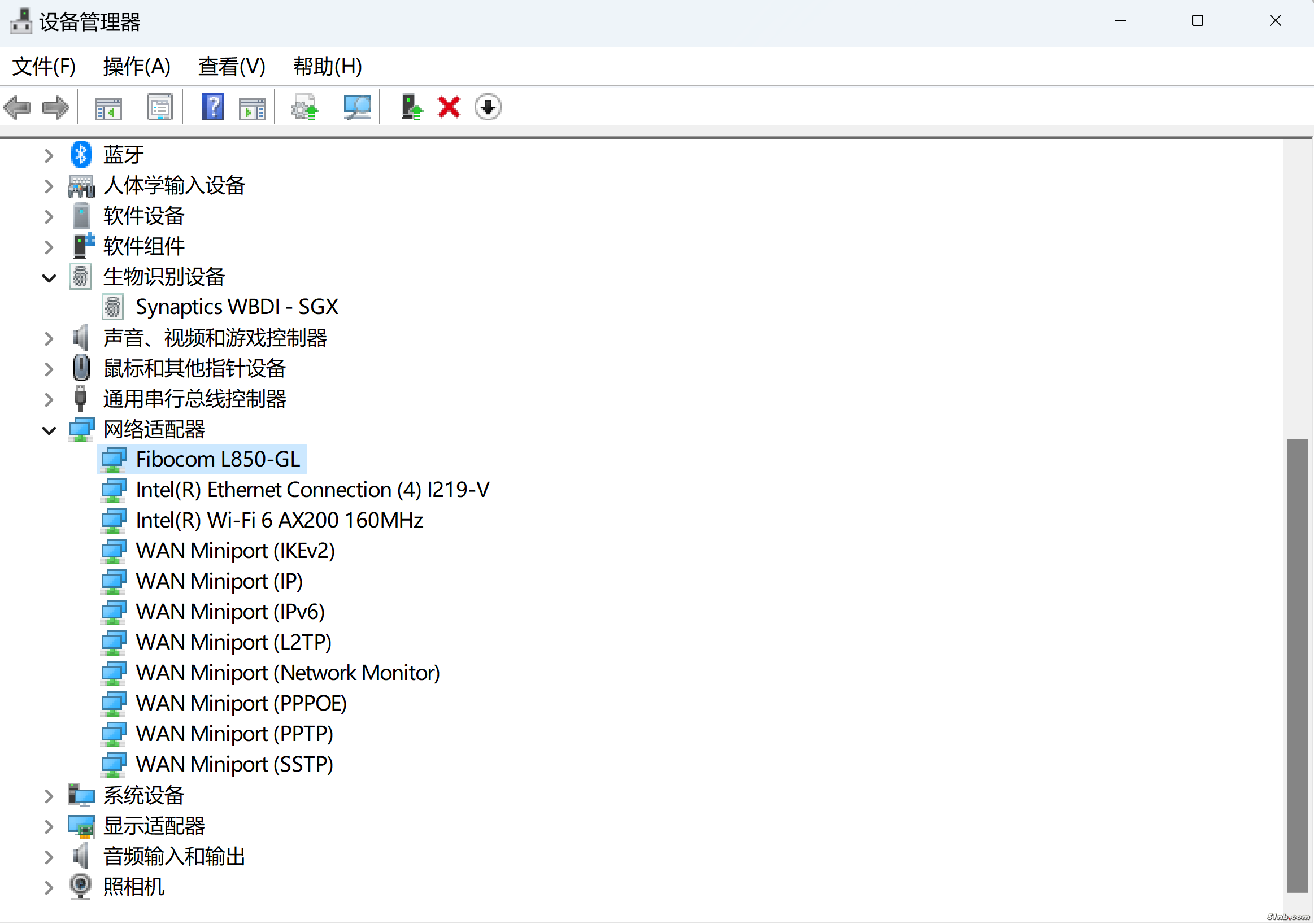1314x924 pixels.
Task: Select WAN Miniport (PPPOE) entry
Action: coord(241,704)
